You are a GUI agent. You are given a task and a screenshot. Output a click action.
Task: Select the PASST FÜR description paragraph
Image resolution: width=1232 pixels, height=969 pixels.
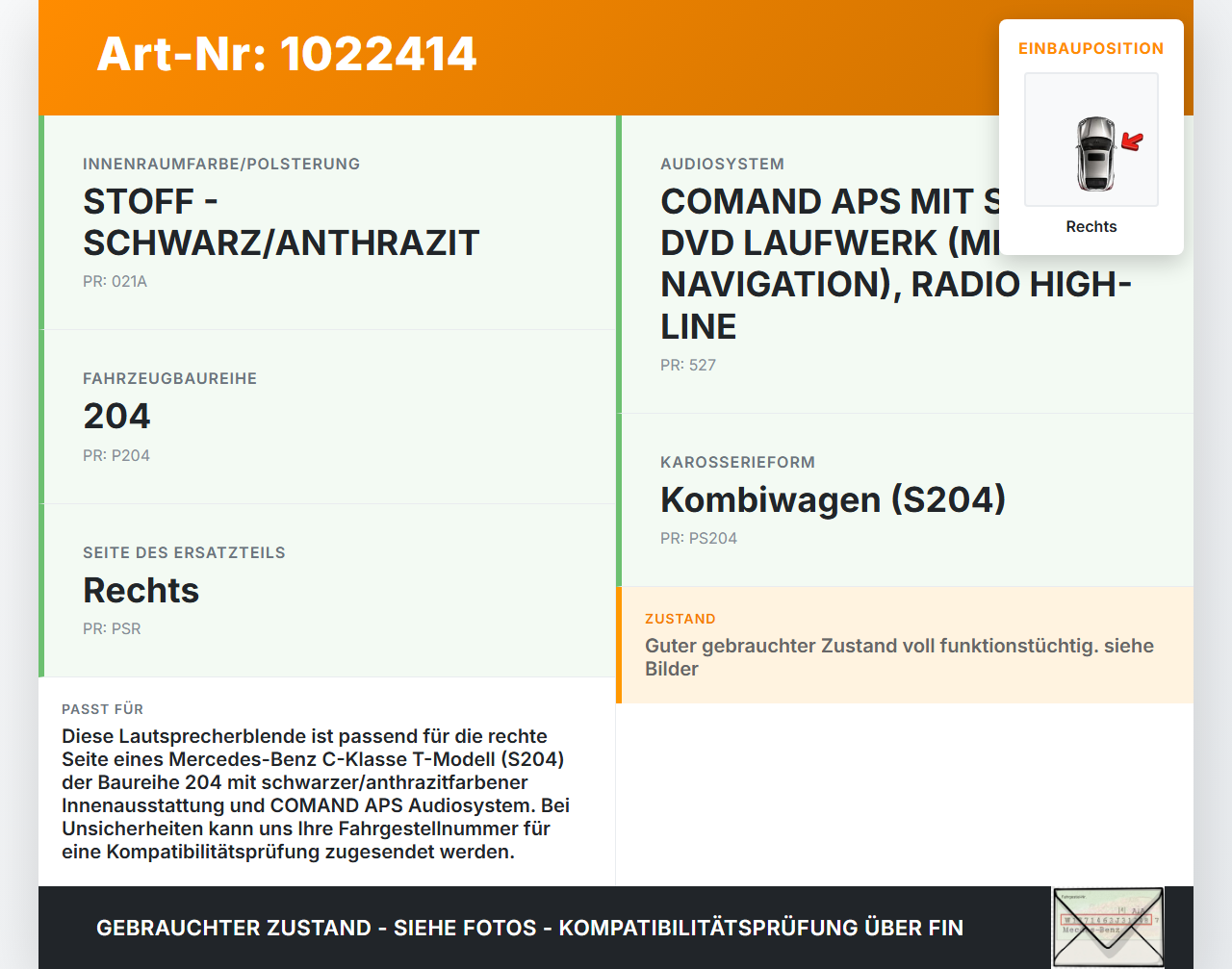[316, 794]
